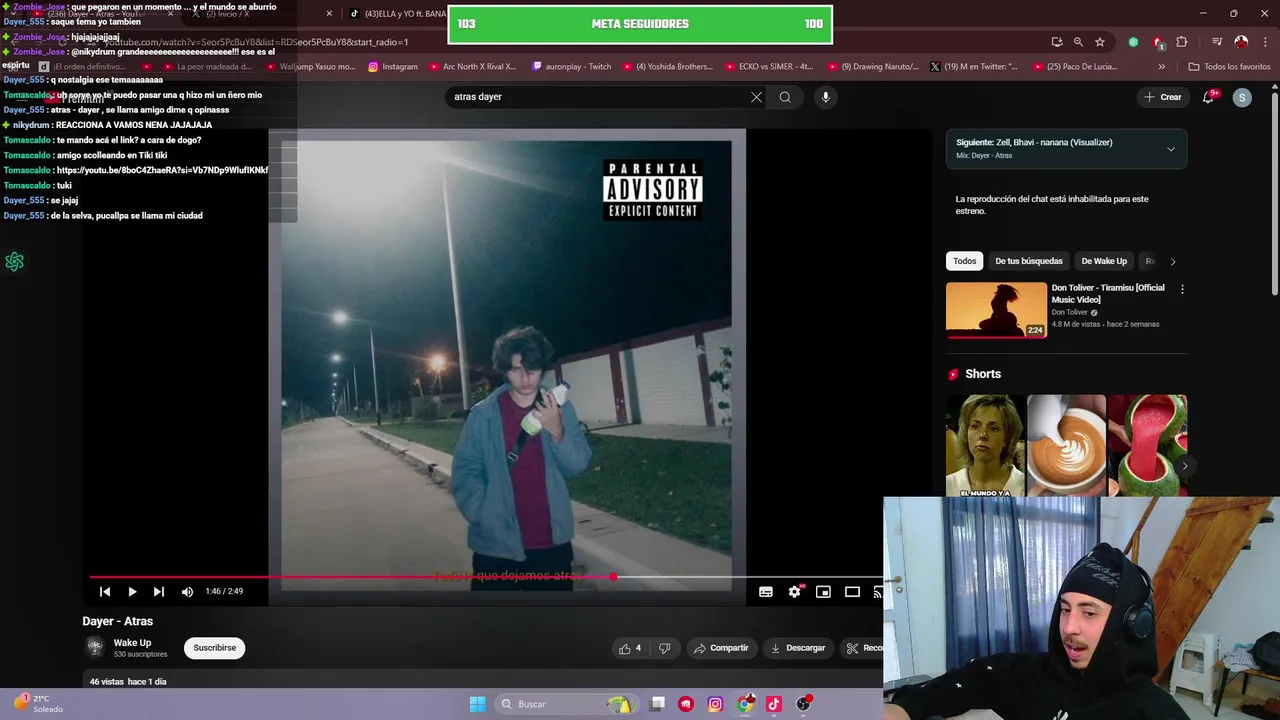1280x720 pixels.
Task: Open Todos los favoritos folder
Action: tap(1229, 67)
